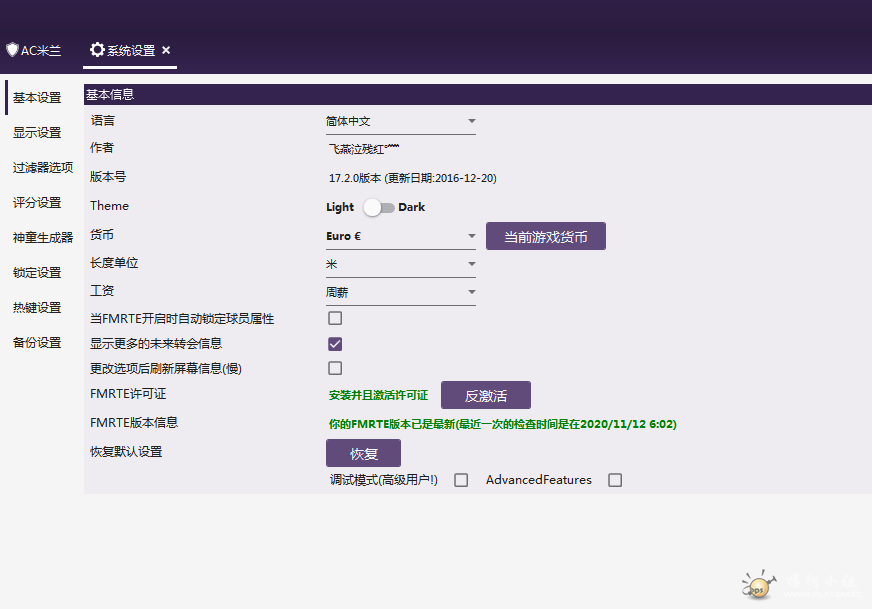Open 基本设置 in the sidebar

click(37, 98)
